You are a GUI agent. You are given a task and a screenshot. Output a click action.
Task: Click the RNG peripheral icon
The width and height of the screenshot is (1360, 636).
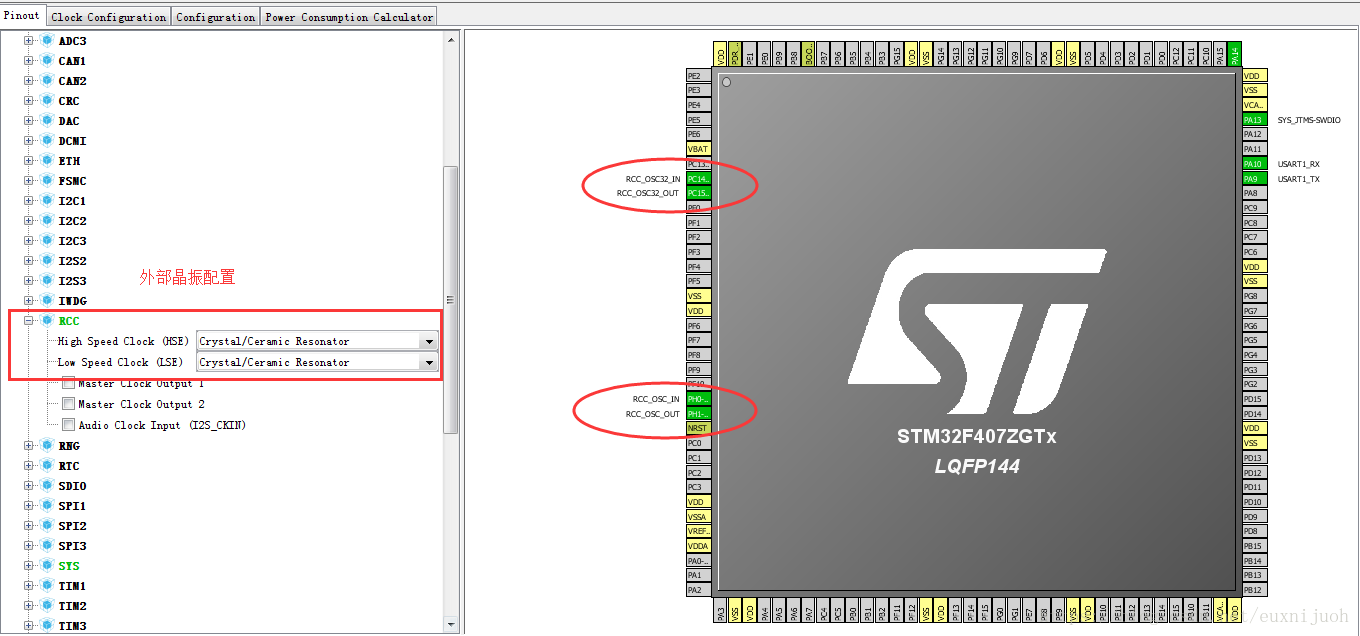click(x=47, y=446)
